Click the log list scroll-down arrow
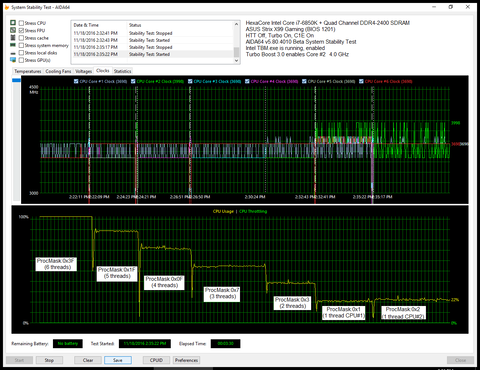Image resolution: width=480 pixels, height=370 pixels. [x=236, y=61]
